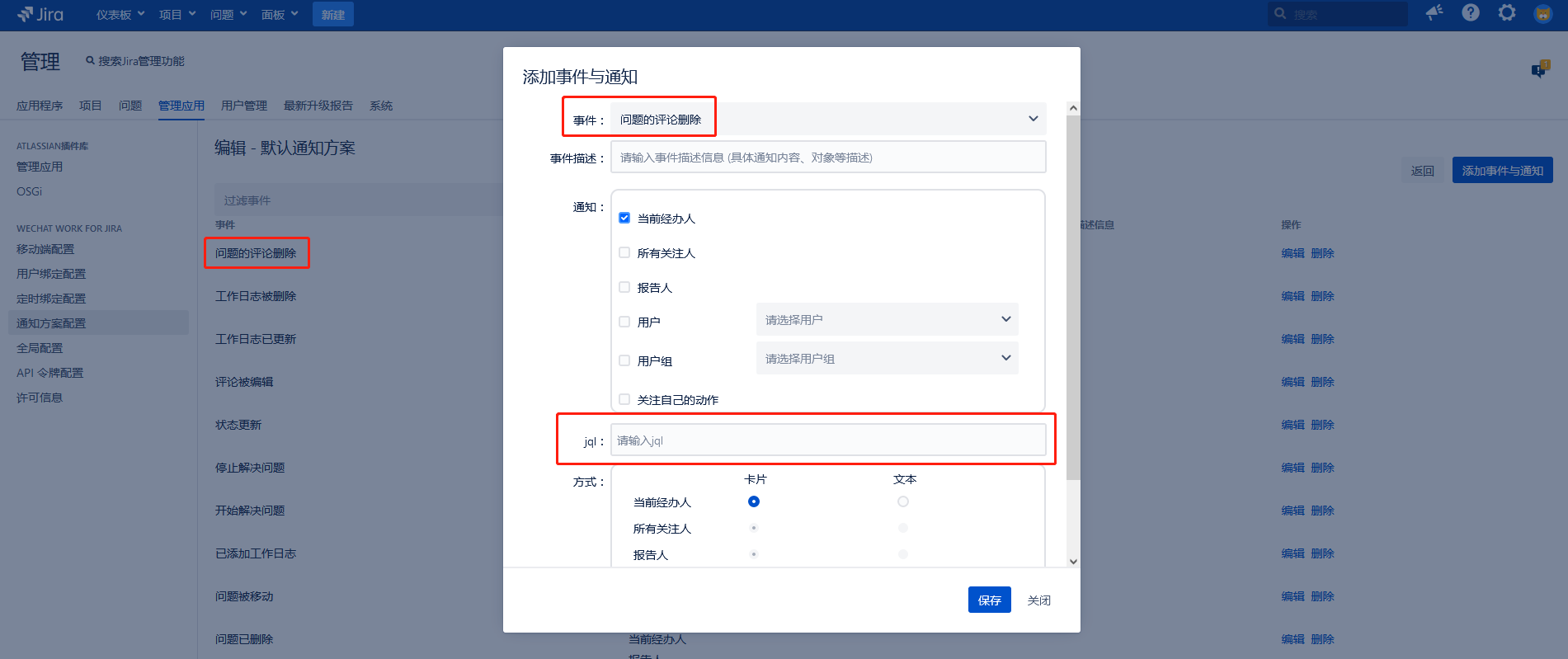Click the magnifier icon in search box

[x=1280, y=14]
